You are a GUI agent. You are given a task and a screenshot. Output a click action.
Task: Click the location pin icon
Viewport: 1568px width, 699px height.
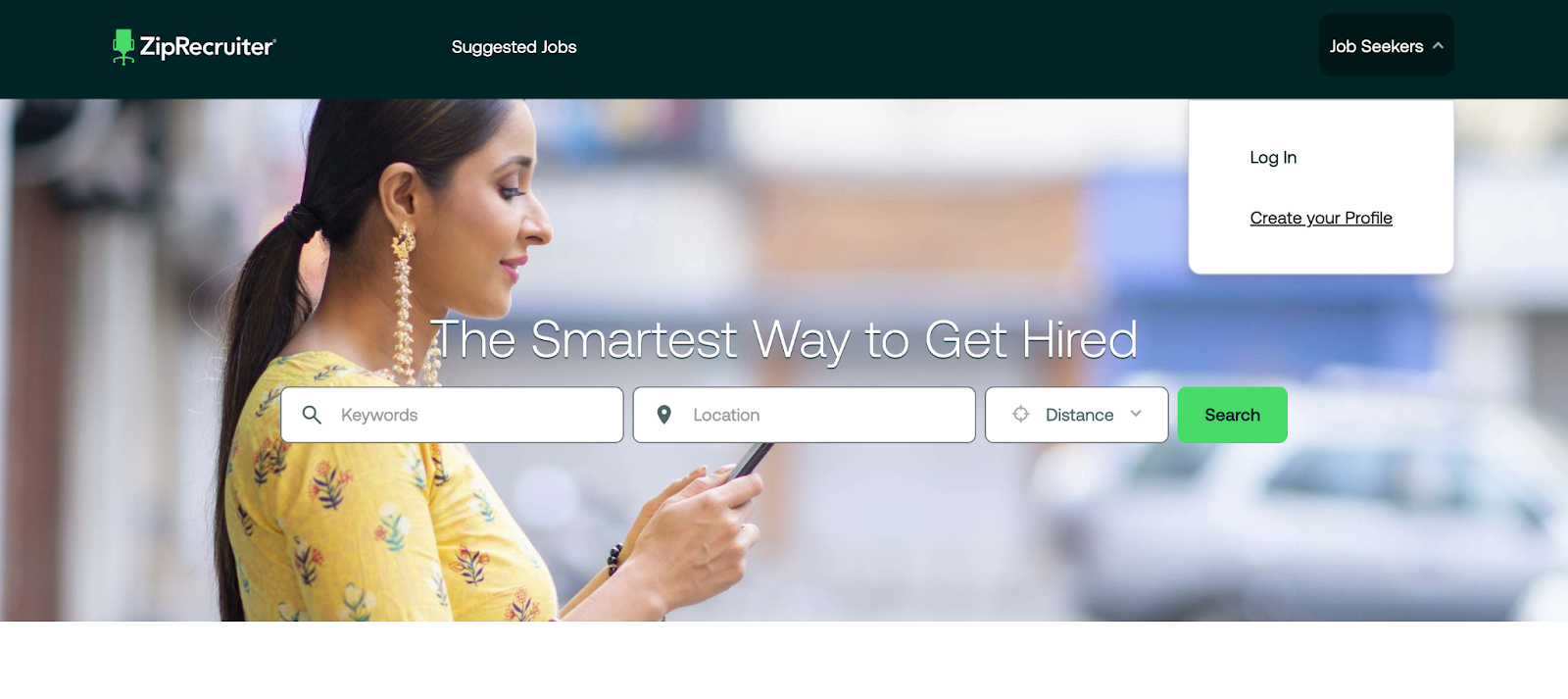[663, 415]
